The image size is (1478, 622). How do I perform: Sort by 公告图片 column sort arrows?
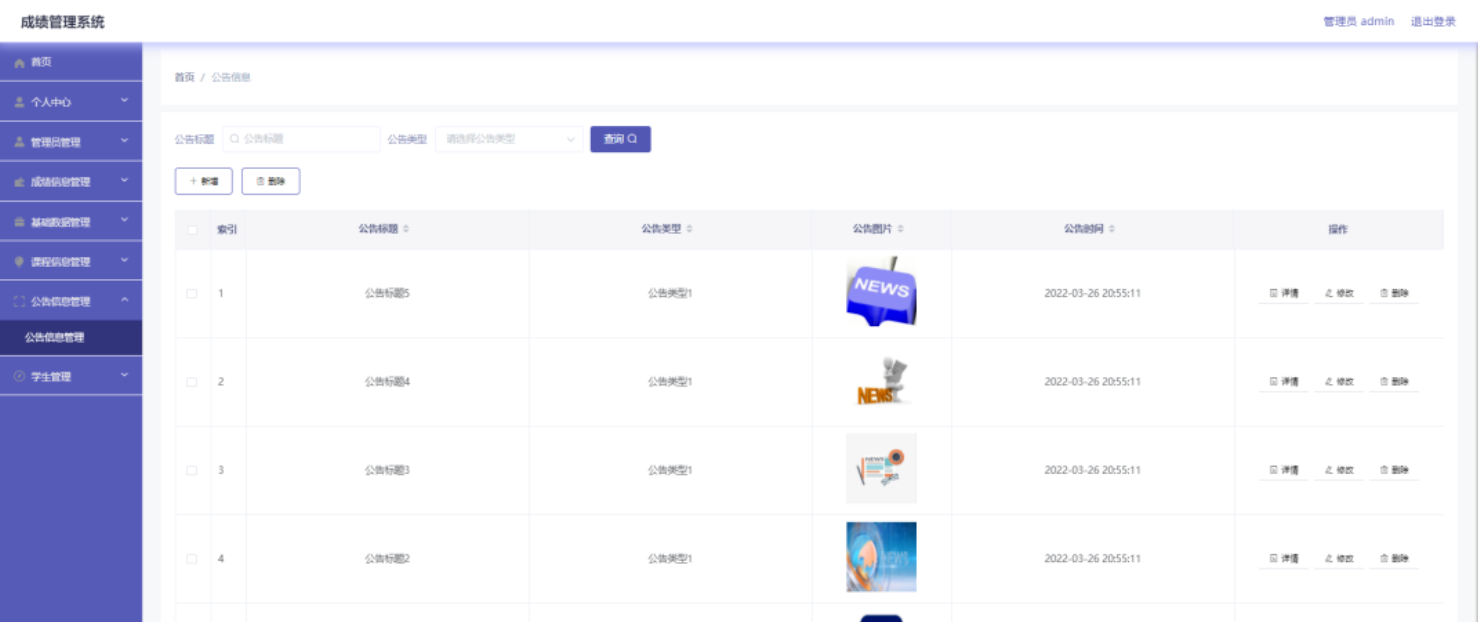pyautogui.click(x=901, y=229)
